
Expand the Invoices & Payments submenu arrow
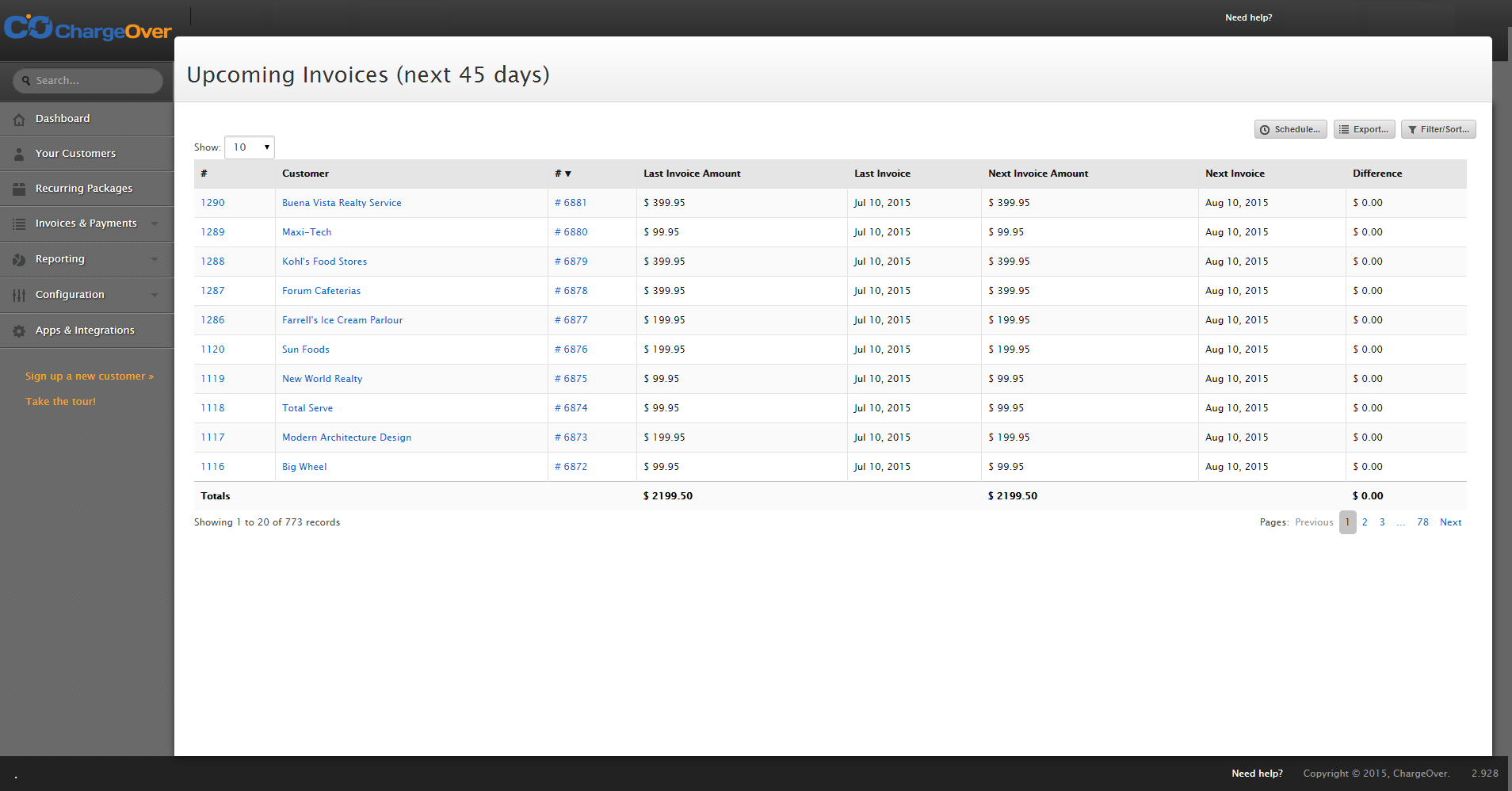click(x=155, y=224)
